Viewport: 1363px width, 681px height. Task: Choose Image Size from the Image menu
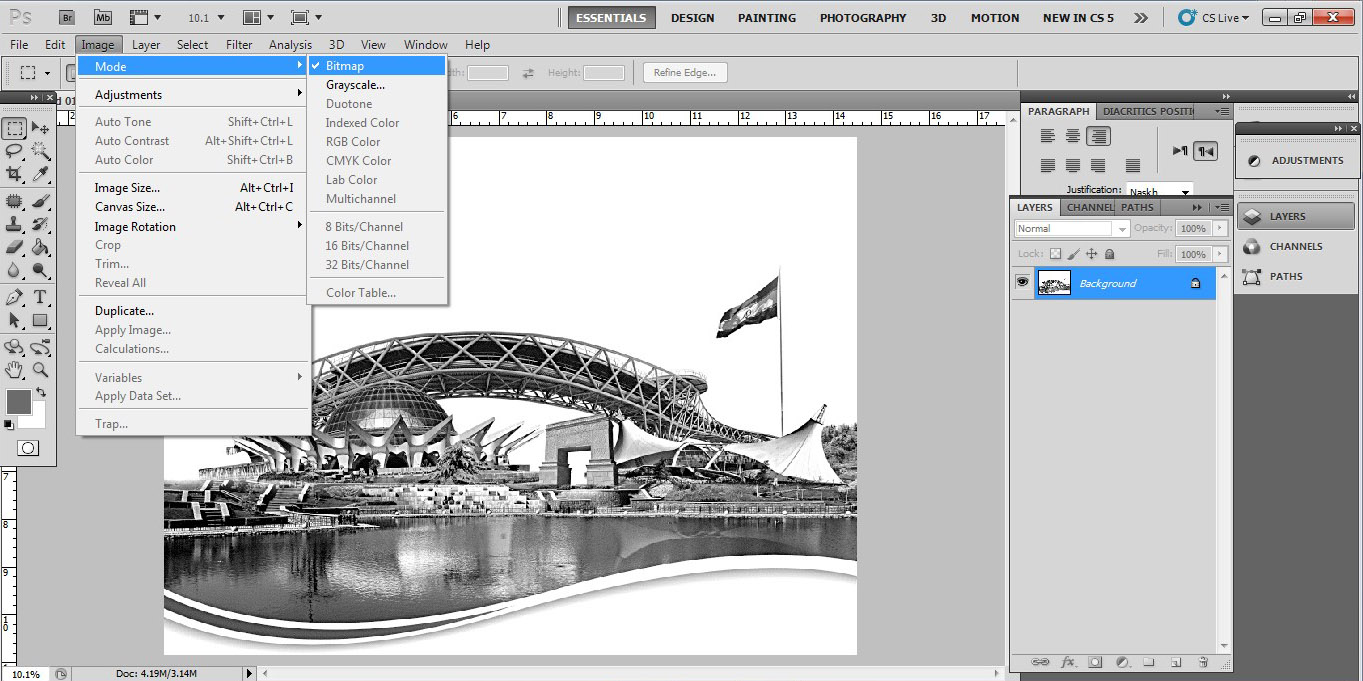tap(193, 188)
